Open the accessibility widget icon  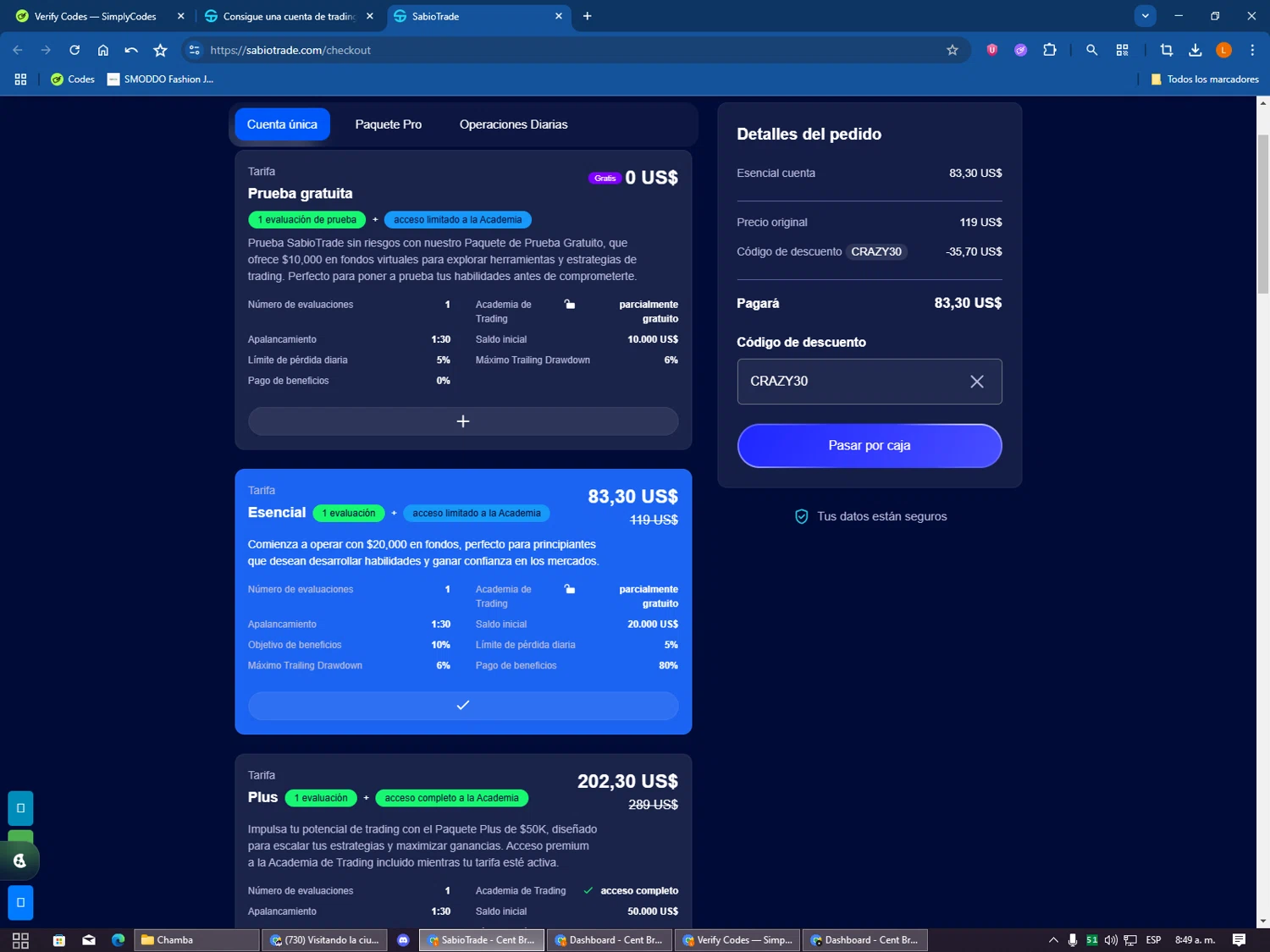pyautogui.click(x=20, y=861)
